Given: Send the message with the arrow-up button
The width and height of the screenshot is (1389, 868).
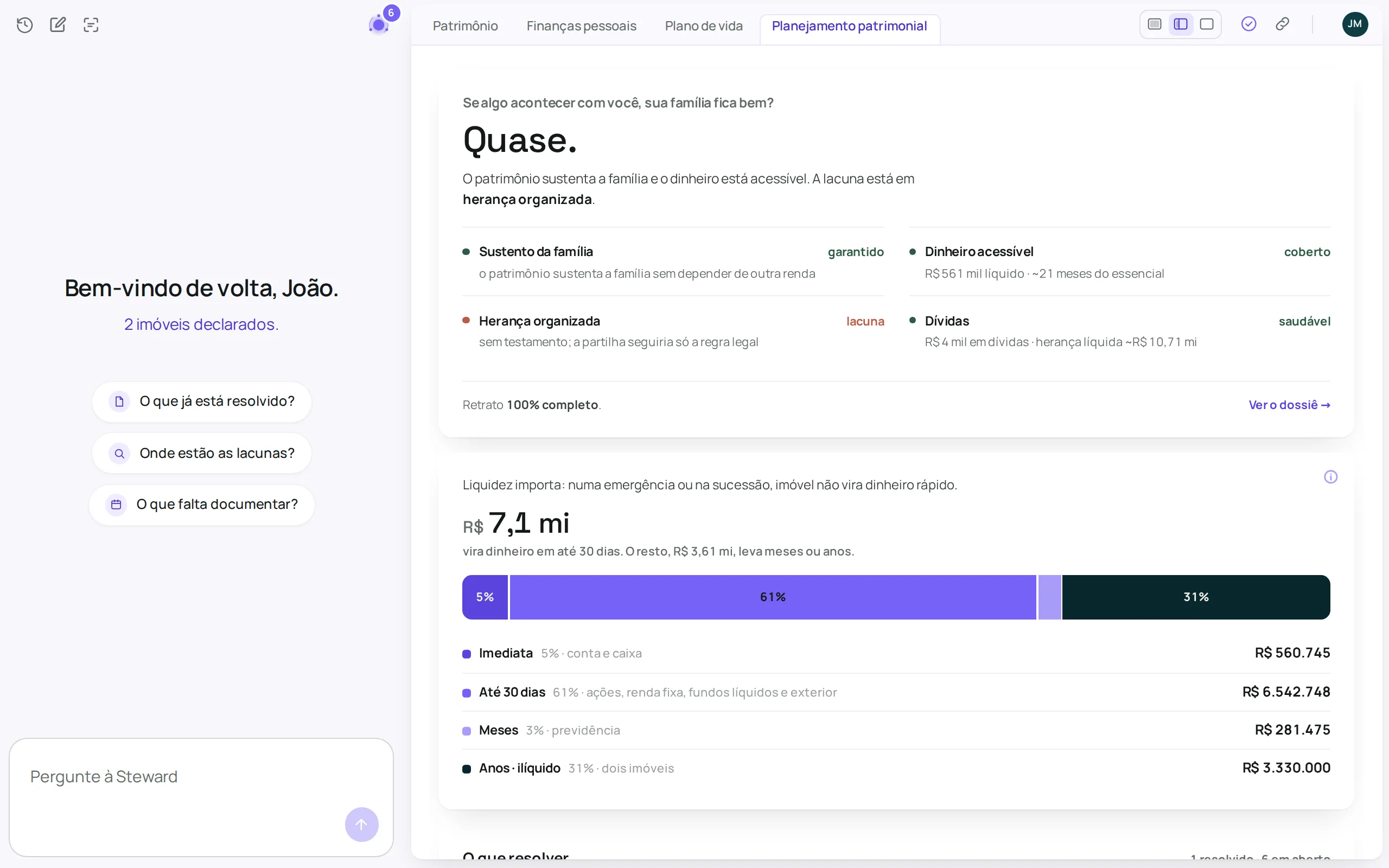Looking at the screenshot, I should (361, 825).
